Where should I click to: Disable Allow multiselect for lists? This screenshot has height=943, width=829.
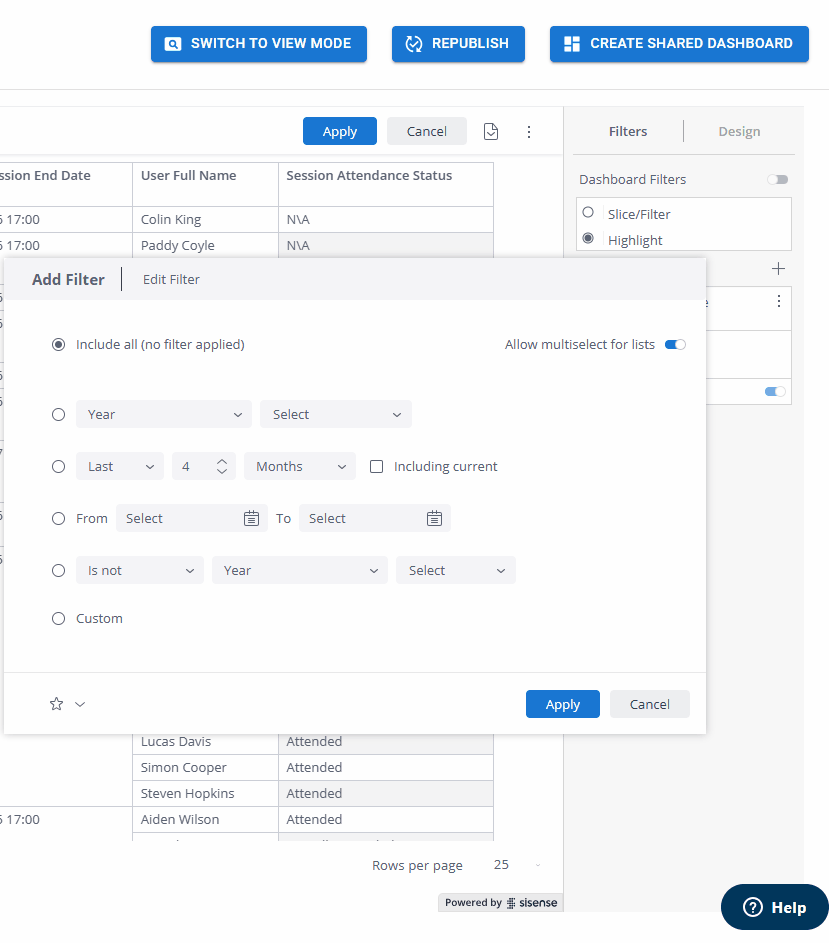coord(675,343)
